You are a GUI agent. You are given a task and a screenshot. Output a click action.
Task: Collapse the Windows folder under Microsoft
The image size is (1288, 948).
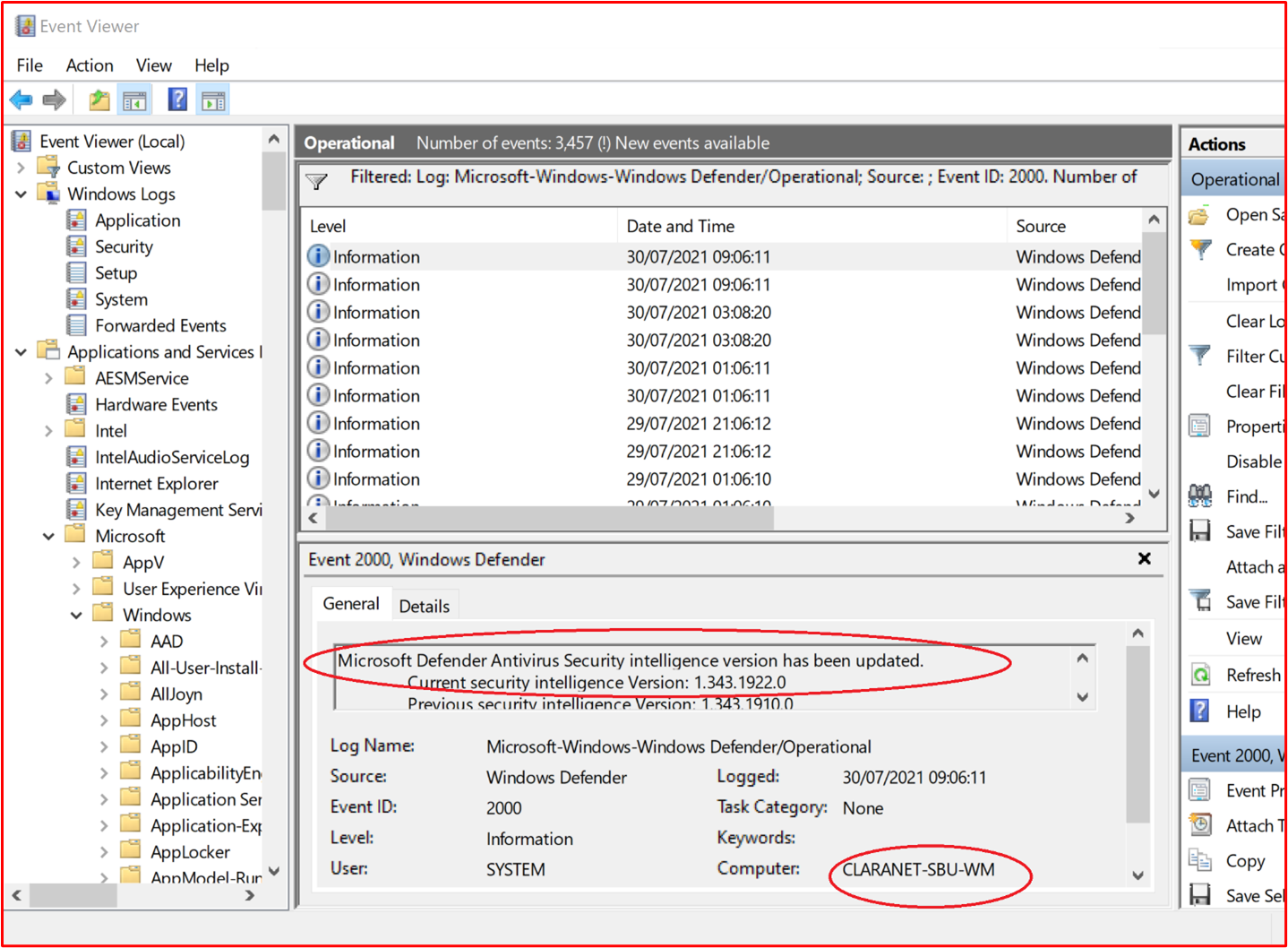coord(76,615)
